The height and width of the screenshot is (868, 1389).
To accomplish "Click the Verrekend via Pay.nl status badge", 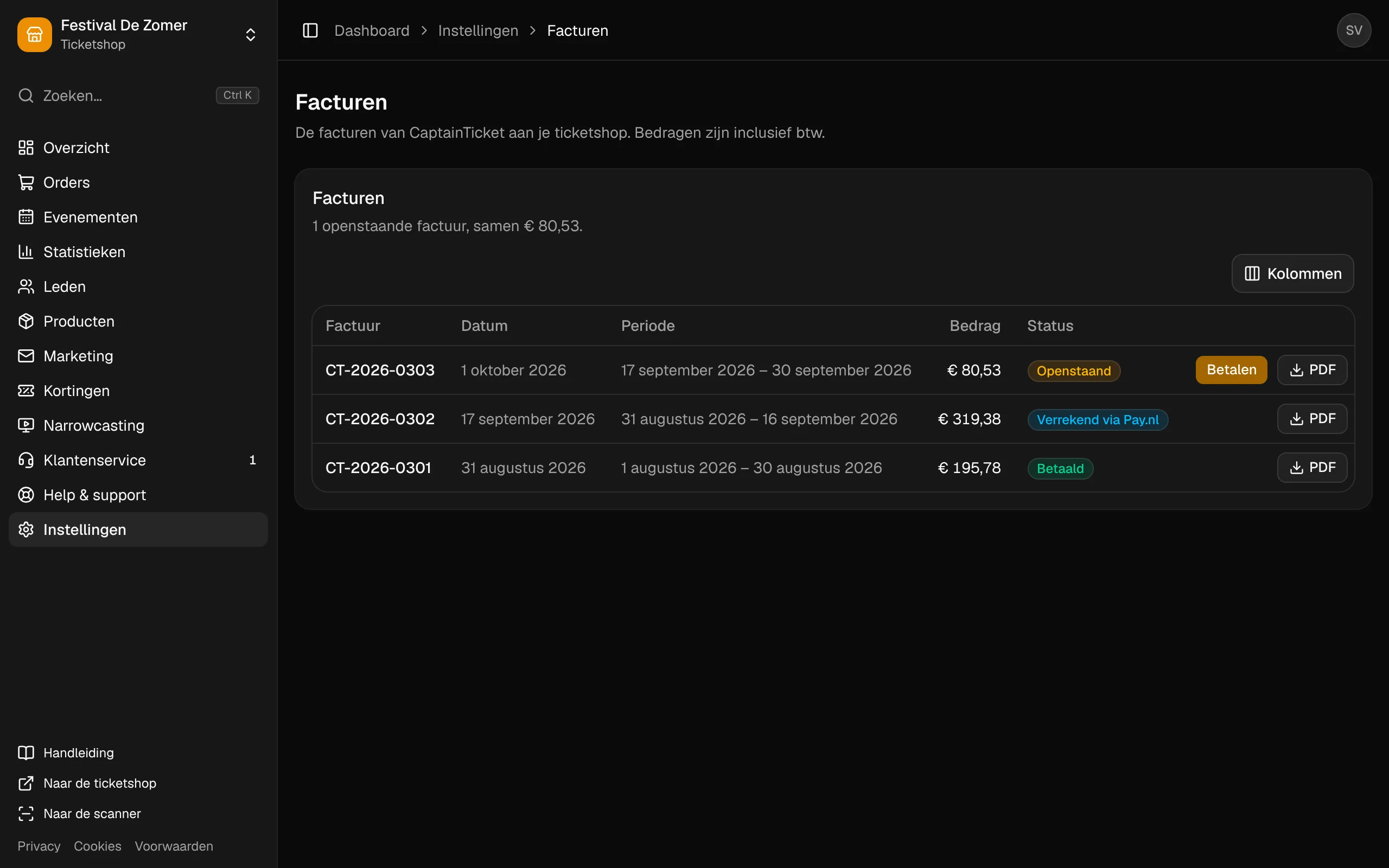I will tap(1098, 420).
